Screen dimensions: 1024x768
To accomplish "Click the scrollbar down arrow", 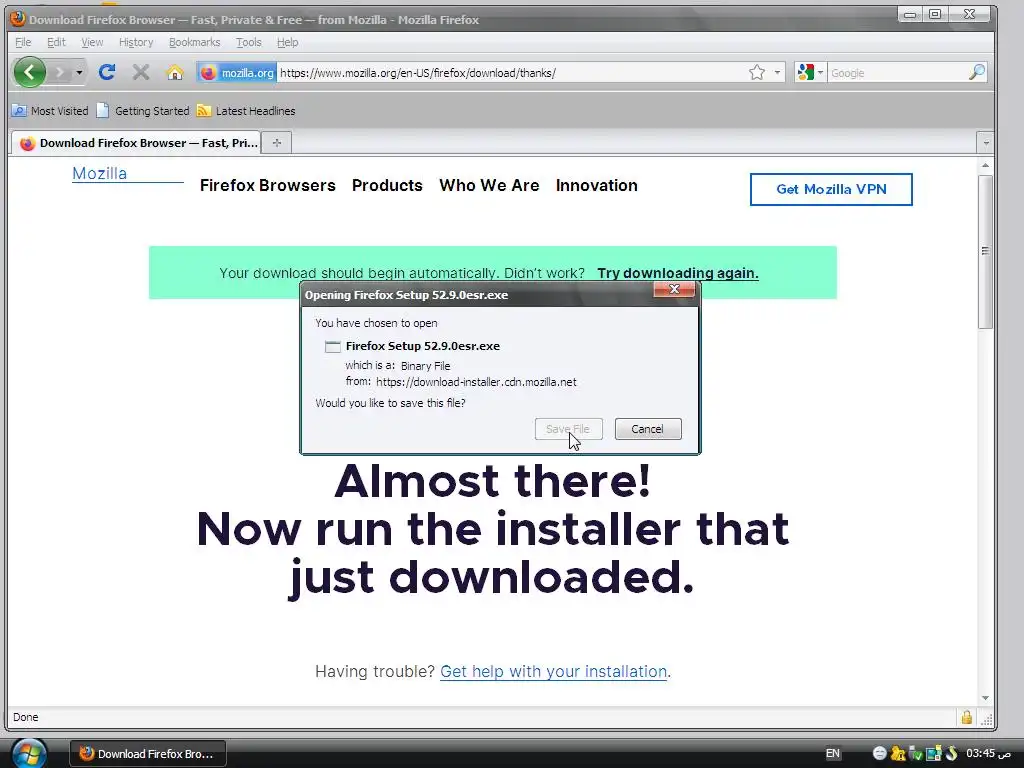I will click(x=985, y=698).
